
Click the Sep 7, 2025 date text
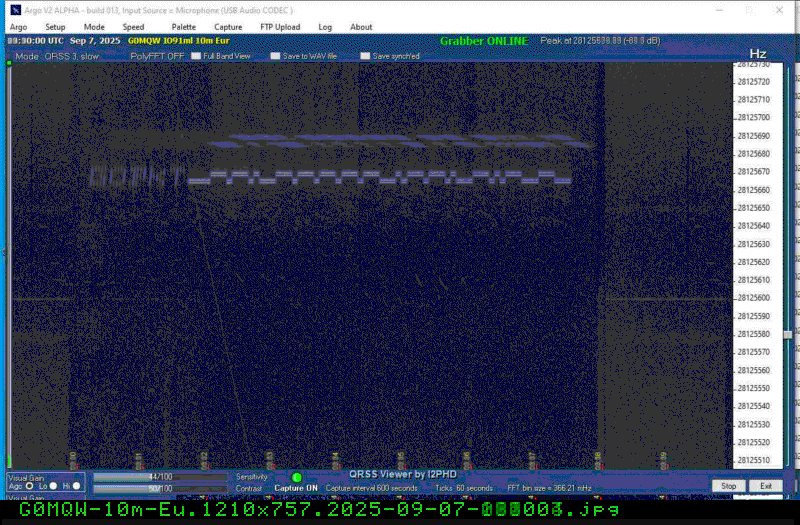(95, 41)
